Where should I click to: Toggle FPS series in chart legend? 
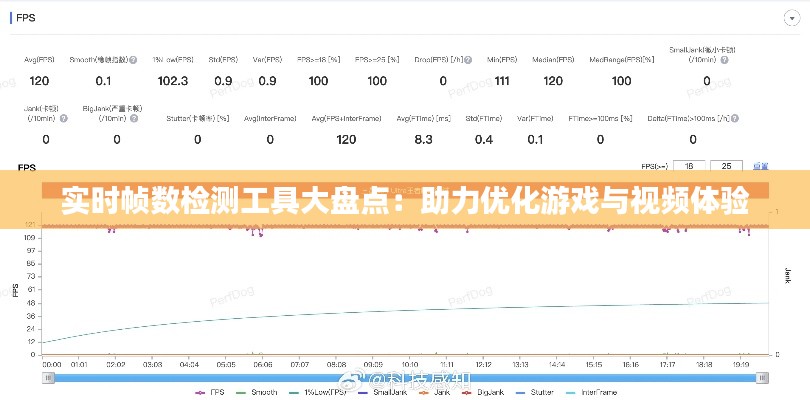pyautogui.click(x=210, y=392)
